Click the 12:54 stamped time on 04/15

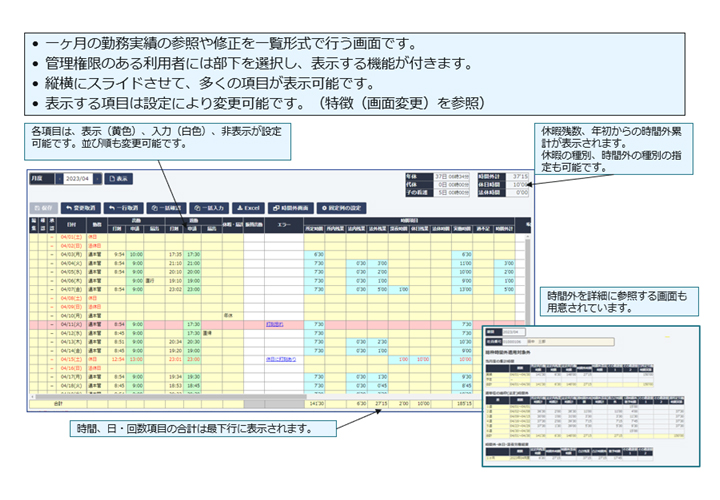click(117, 360)
